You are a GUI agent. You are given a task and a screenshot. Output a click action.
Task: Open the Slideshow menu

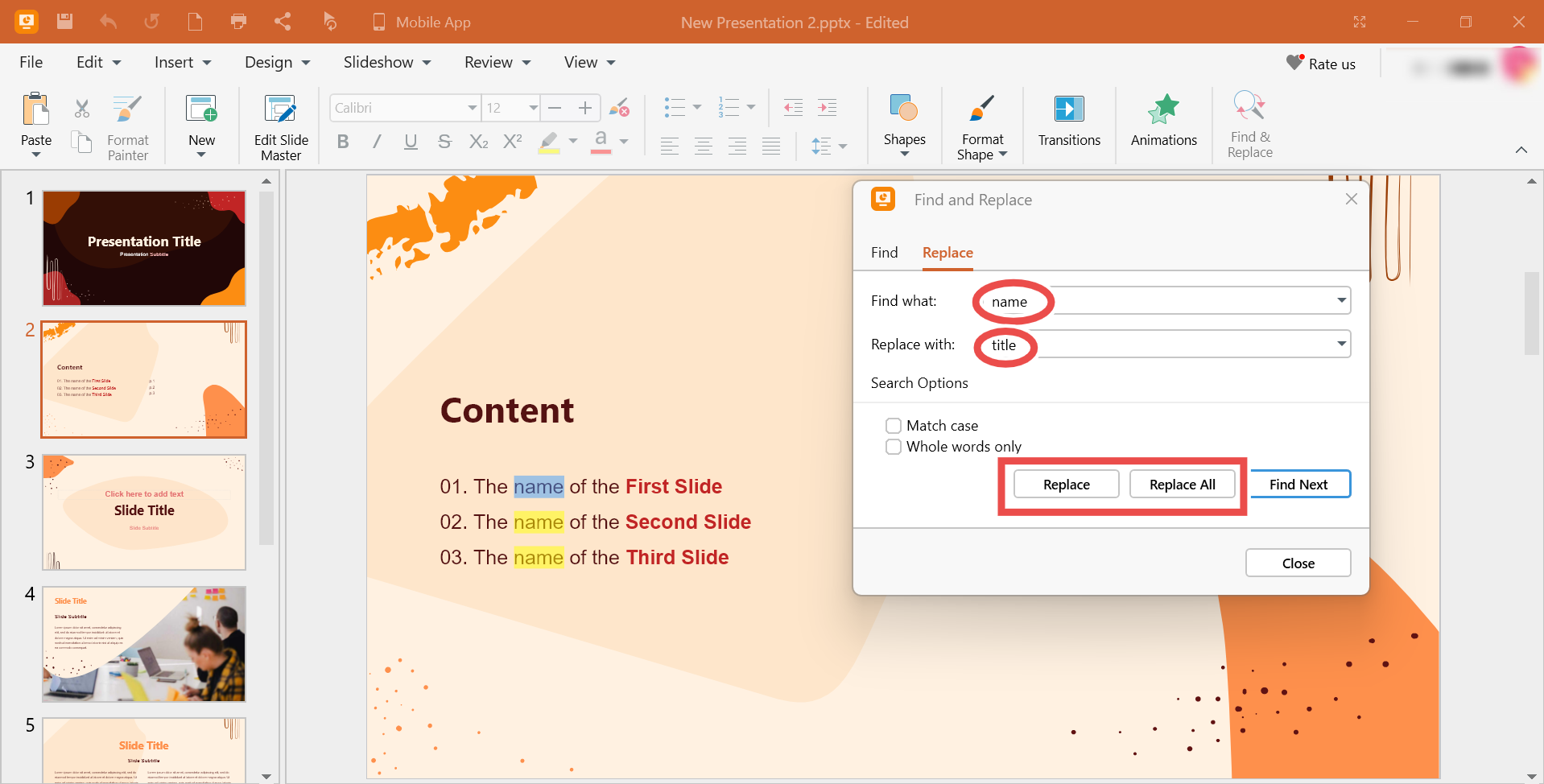[x=387, y=62]
